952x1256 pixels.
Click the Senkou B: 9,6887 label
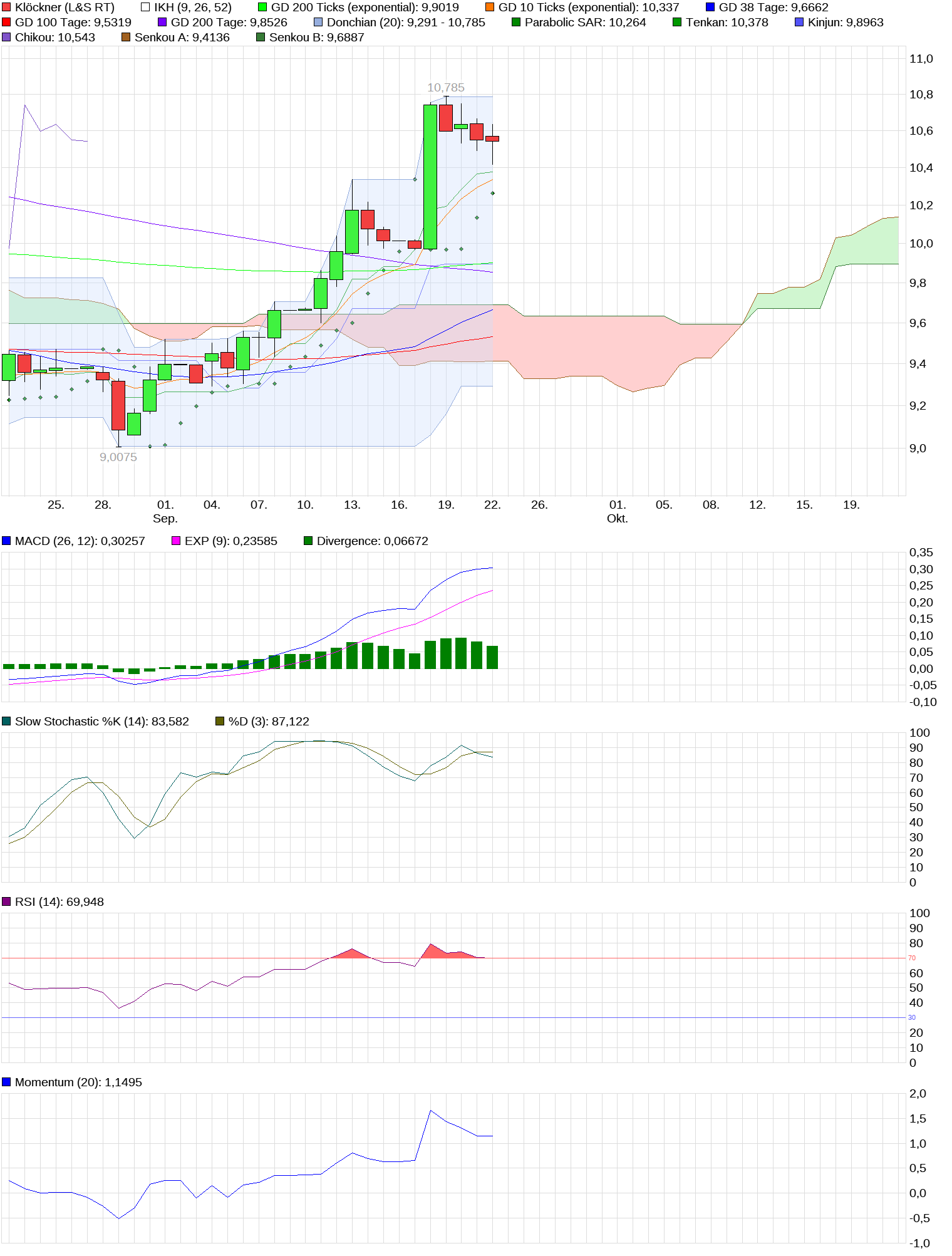pyautogui.click(x=317, y=38)
